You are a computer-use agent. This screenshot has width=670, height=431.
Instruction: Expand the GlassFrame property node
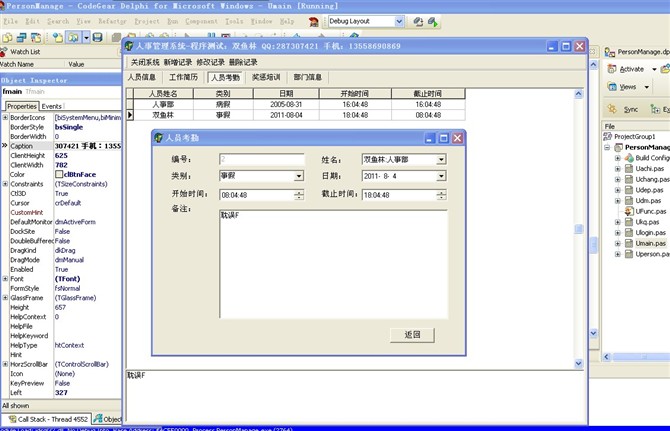click(5, 298)
